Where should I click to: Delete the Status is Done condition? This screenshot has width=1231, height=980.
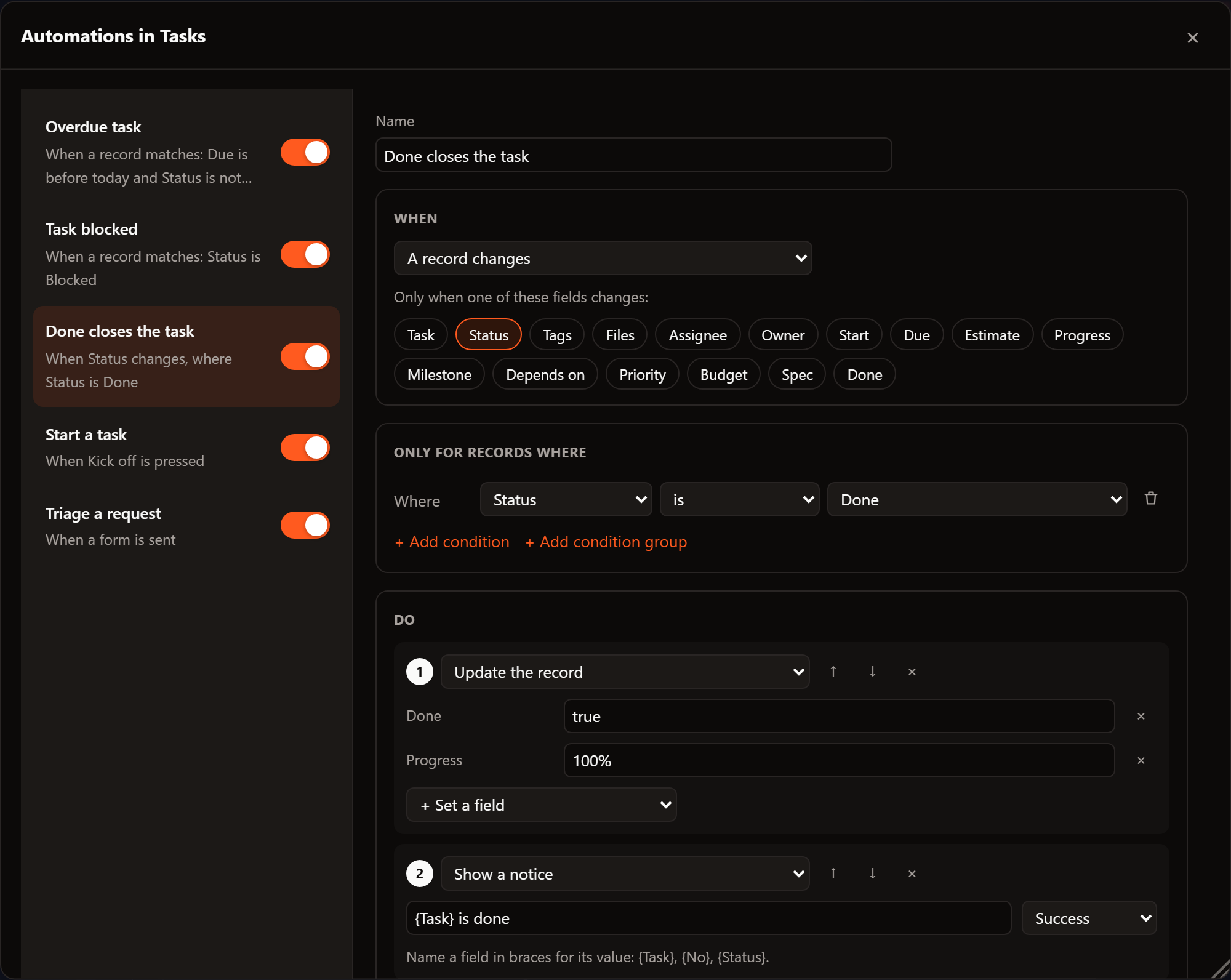[x=1150, y=499]
